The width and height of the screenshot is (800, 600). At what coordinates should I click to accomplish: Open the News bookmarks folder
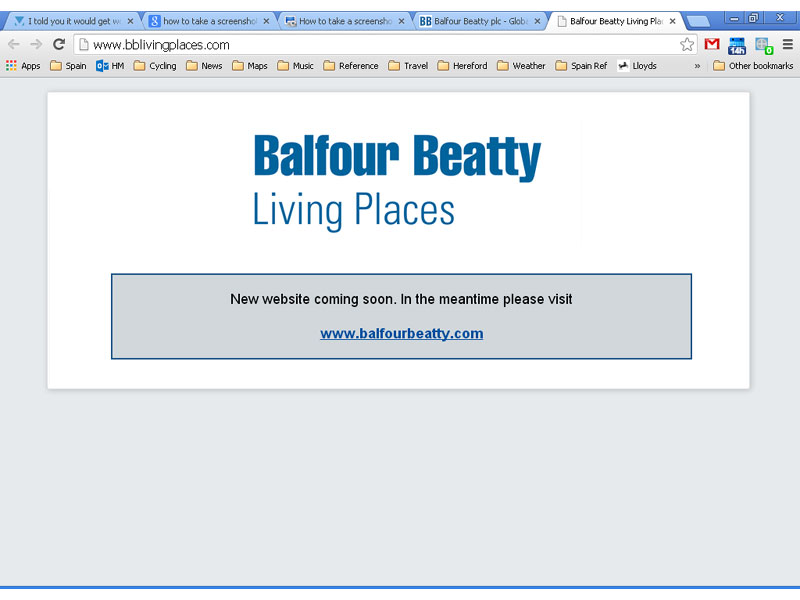(x=204, y=66)
